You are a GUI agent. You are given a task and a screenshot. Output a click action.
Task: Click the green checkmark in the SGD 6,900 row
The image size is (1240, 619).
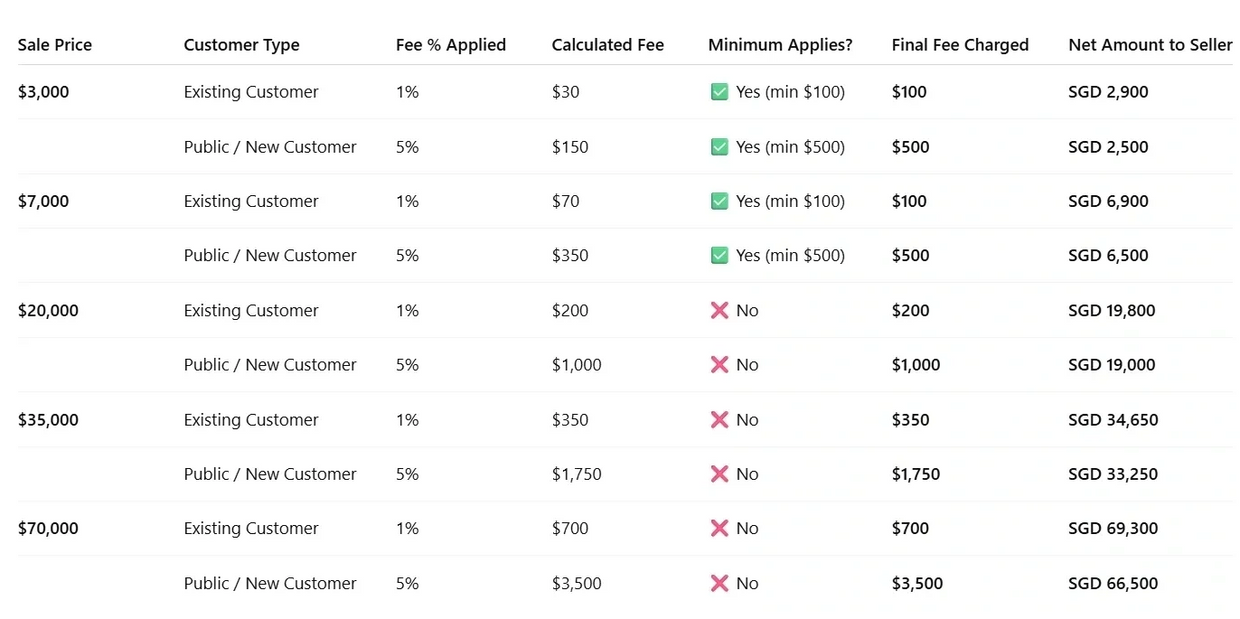pos(719,201)
